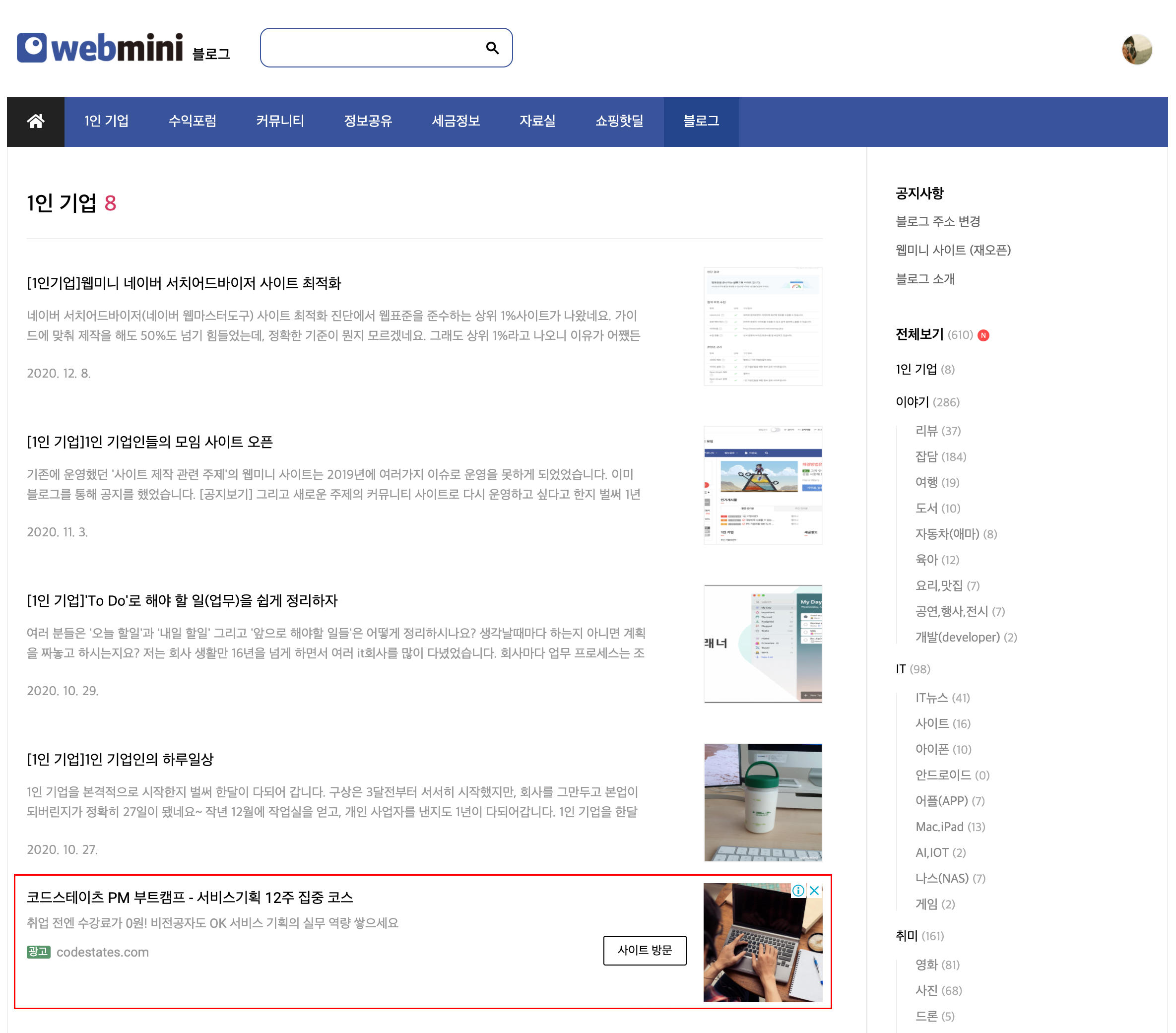The image size is (1176, 1033).
Task: Open thumbnail of 하루일상 post with tumbler
Action: point(762,802)
